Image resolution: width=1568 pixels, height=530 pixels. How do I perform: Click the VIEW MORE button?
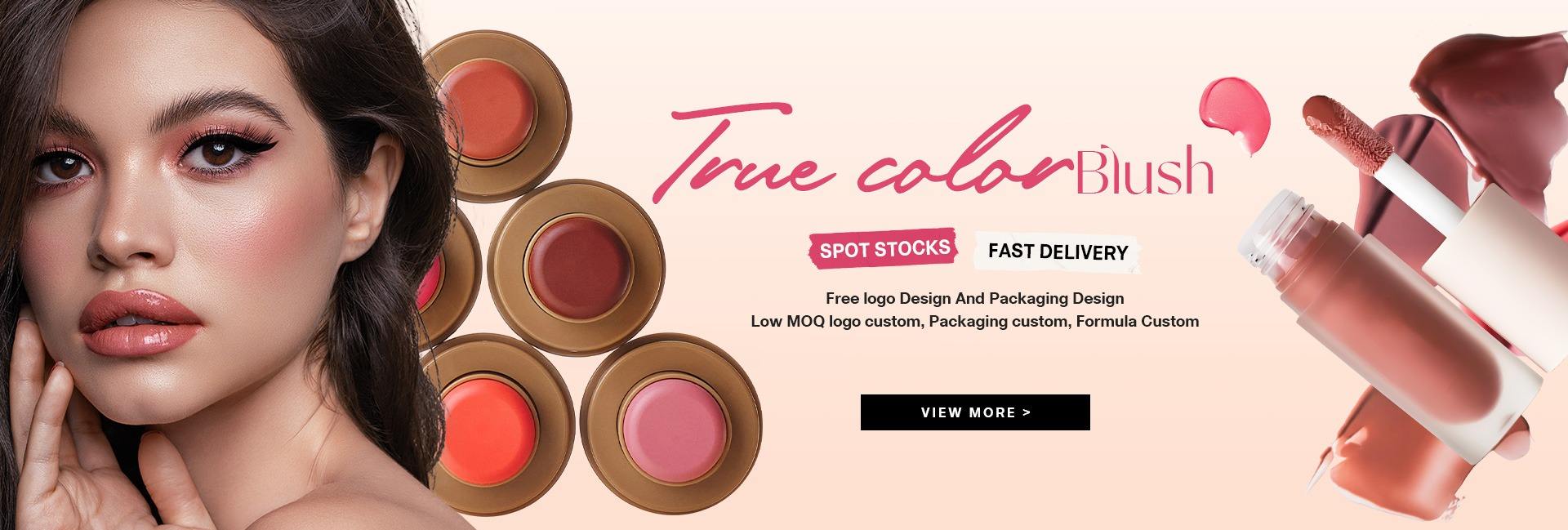coord(975,412)
